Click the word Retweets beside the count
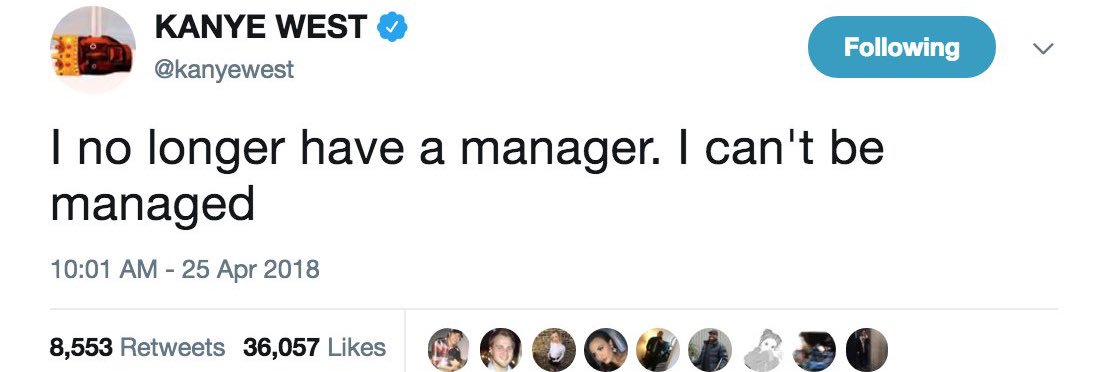The image size is (1117, 372). coord(172,348)
